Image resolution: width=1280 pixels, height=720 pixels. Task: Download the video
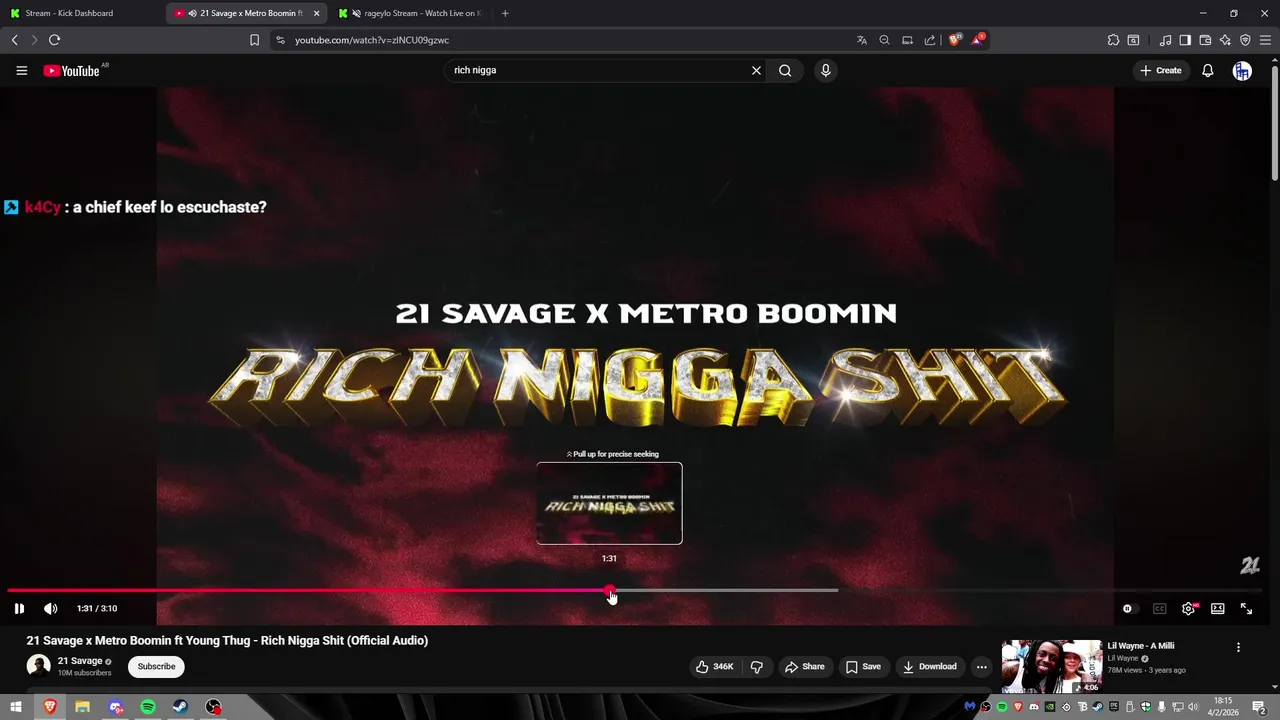[929, 667]
